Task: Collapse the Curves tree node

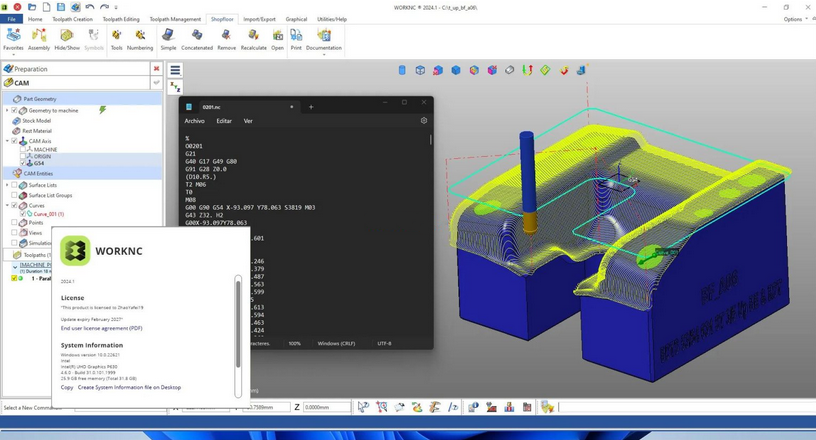Action: 7,206
